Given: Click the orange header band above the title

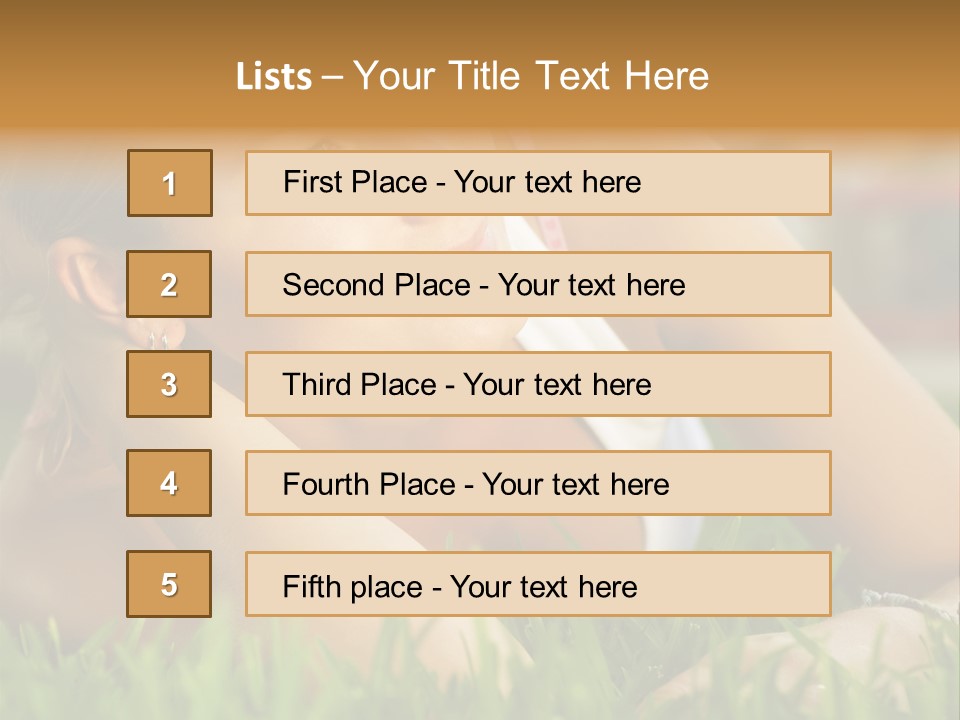Looking at the screenshot, I should 480,22.
